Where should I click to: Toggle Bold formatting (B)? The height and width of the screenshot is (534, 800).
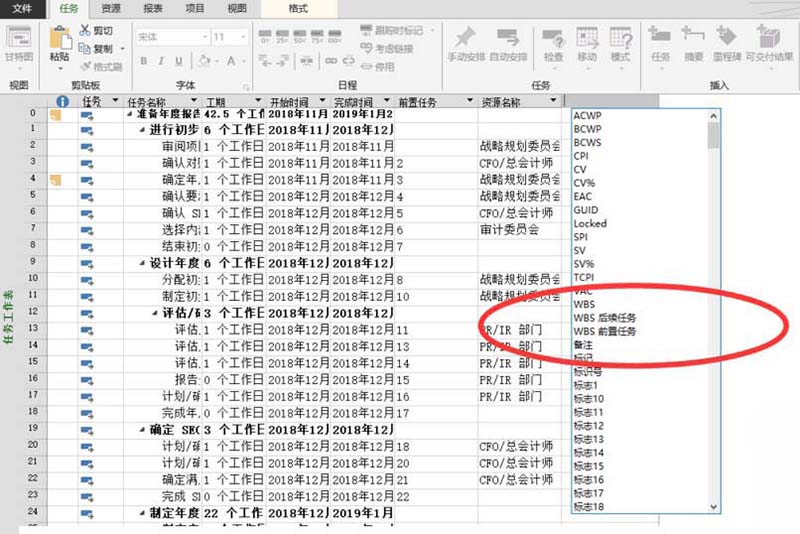[x=144, y=61]
